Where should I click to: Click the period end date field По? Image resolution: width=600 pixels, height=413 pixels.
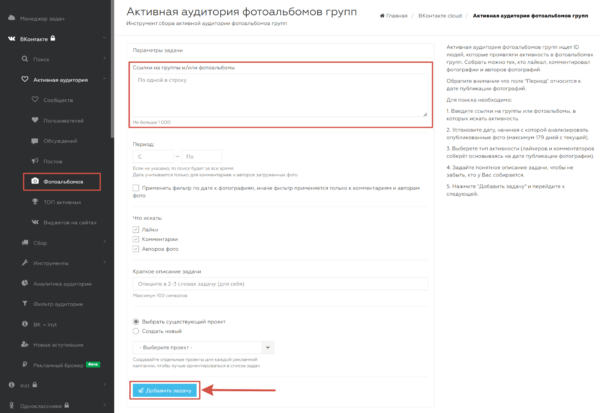(x=201, y=157)
